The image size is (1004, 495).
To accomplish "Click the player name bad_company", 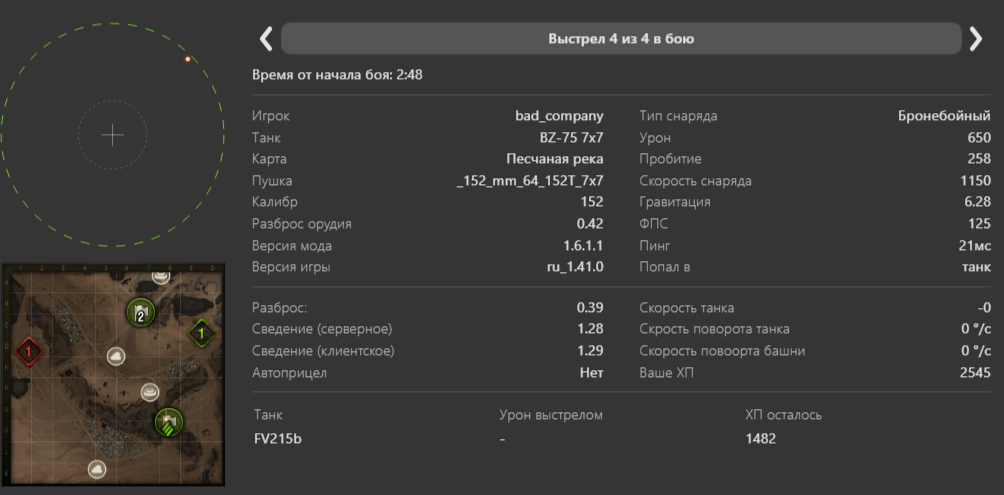I will coord(559,116).
